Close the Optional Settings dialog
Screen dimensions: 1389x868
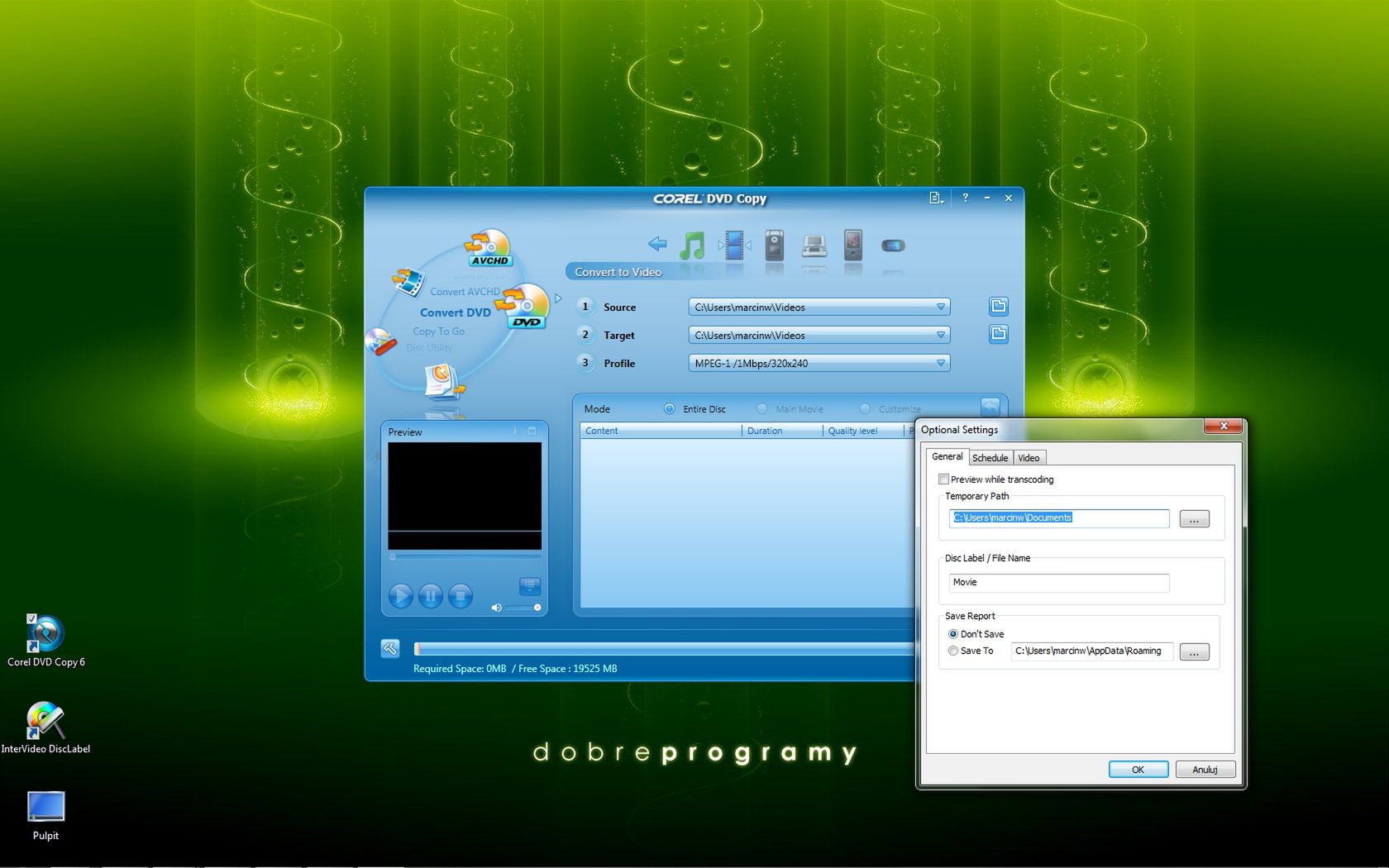(1223, 426)
